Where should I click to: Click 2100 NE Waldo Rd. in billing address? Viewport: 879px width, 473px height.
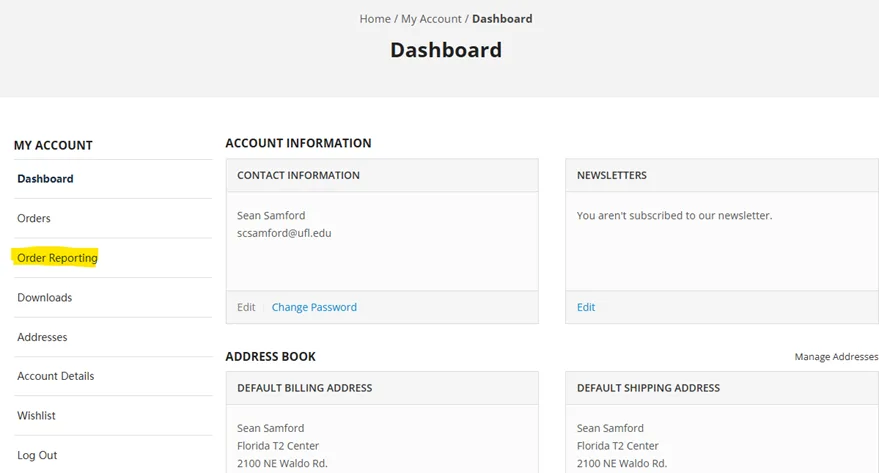tap(282, 463)
